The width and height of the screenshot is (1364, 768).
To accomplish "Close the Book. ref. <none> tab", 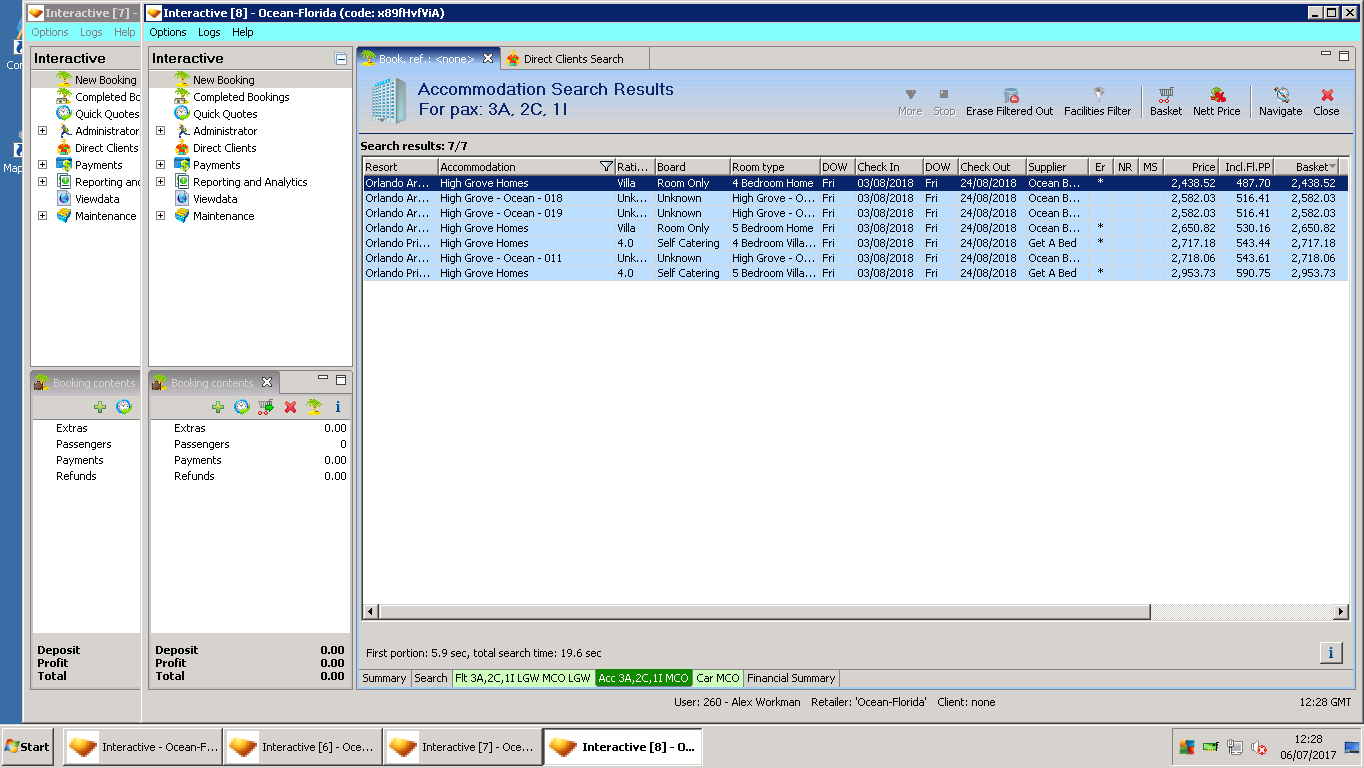I will pyautogui.click(x=488, y=59).
